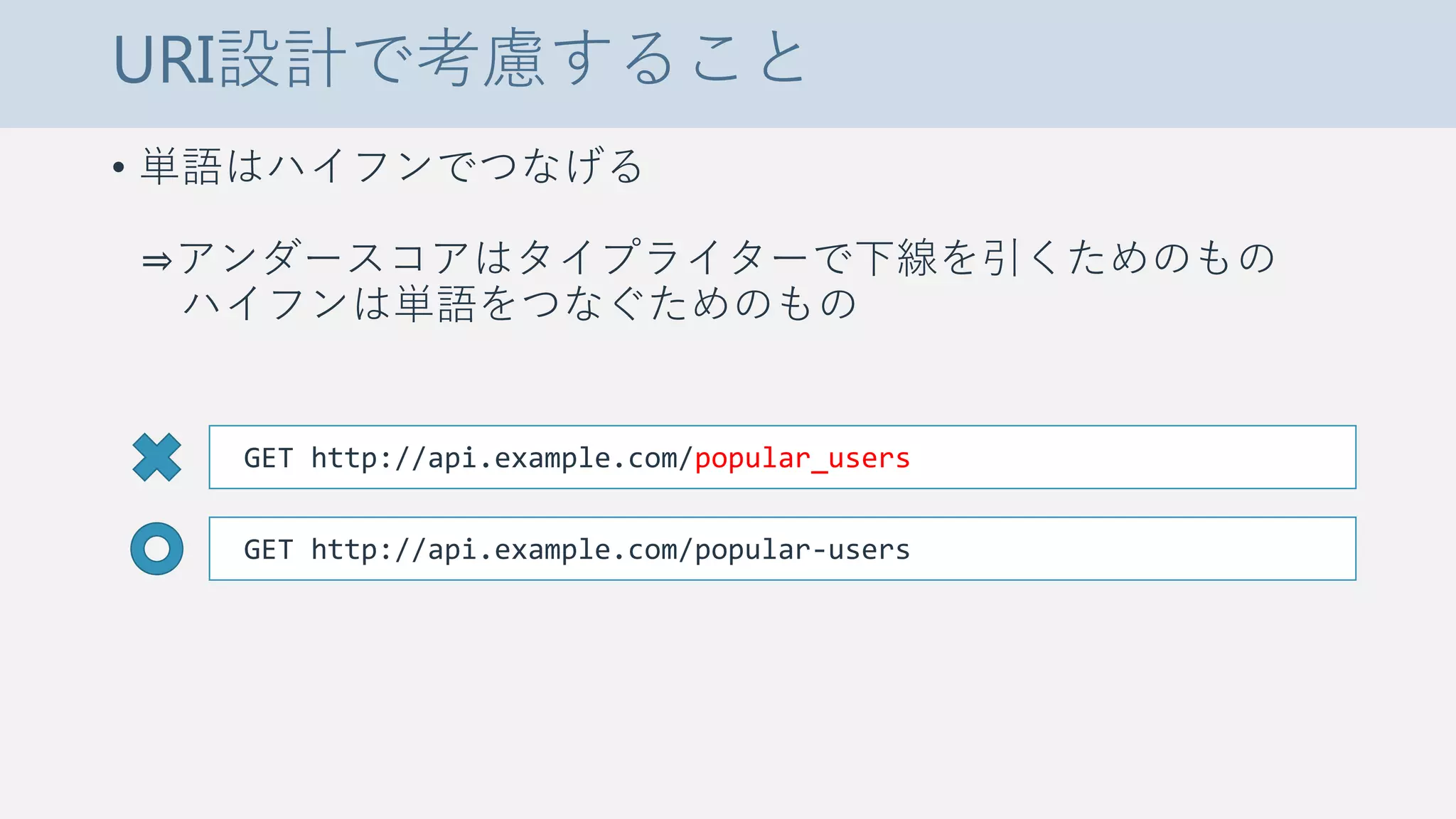Click the ⇒ arrow symbol

[x=156, y=261]
